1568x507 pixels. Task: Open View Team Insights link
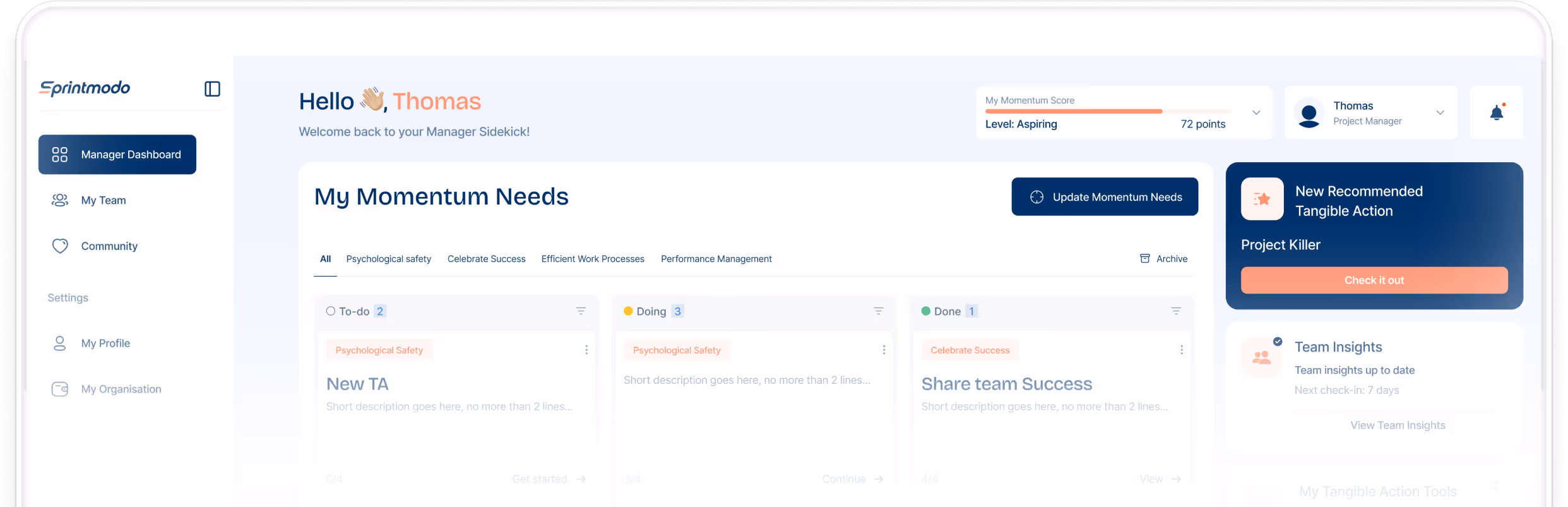[1398, 426]
